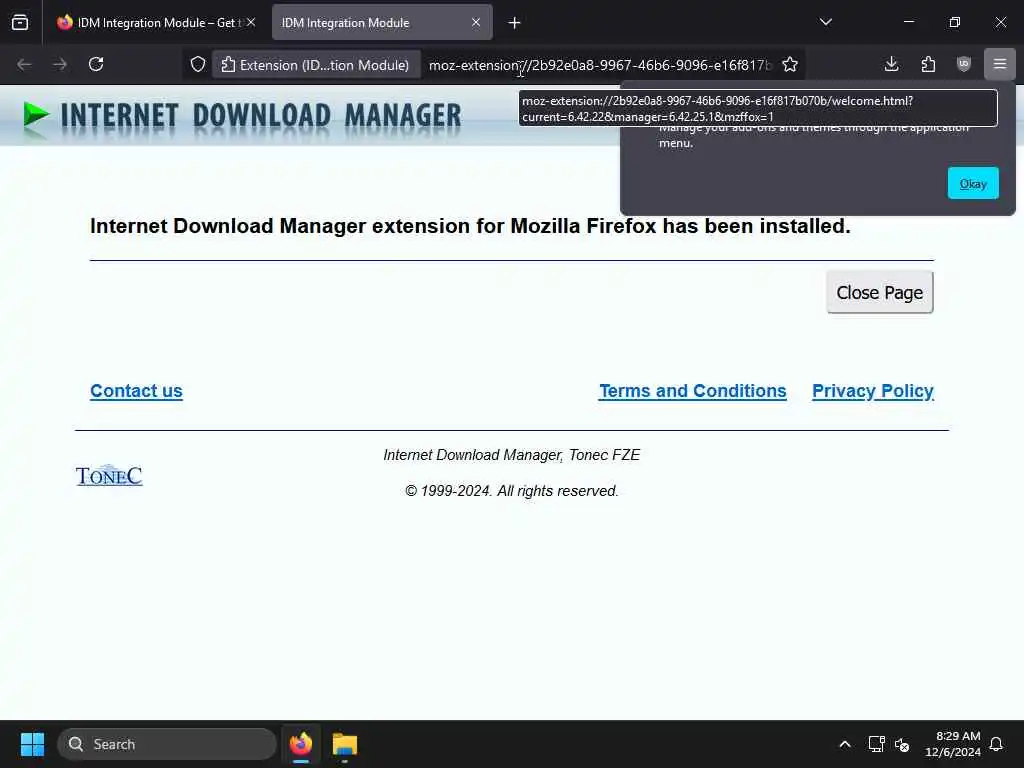Open File Explorer from the taskbar

click(x=345, y=744)
